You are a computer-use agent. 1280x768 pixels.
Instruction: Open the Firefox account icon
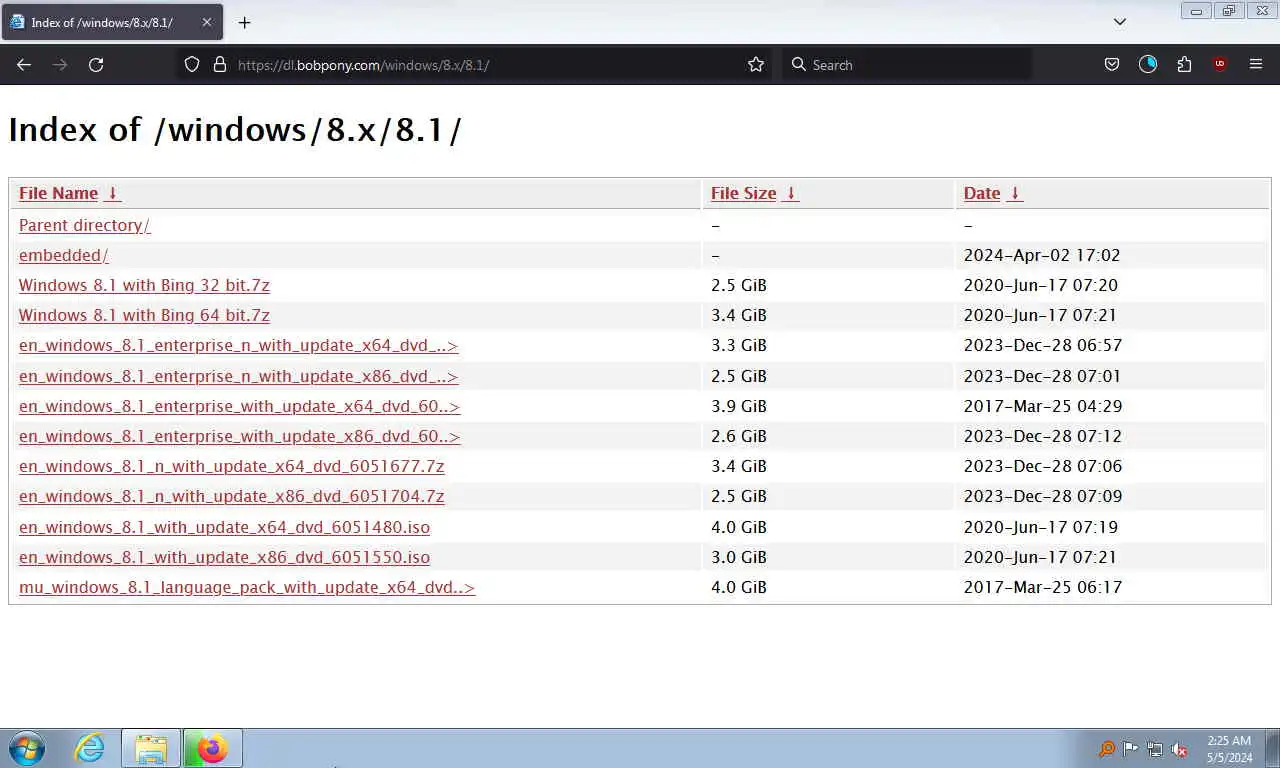click(1148, 64)
